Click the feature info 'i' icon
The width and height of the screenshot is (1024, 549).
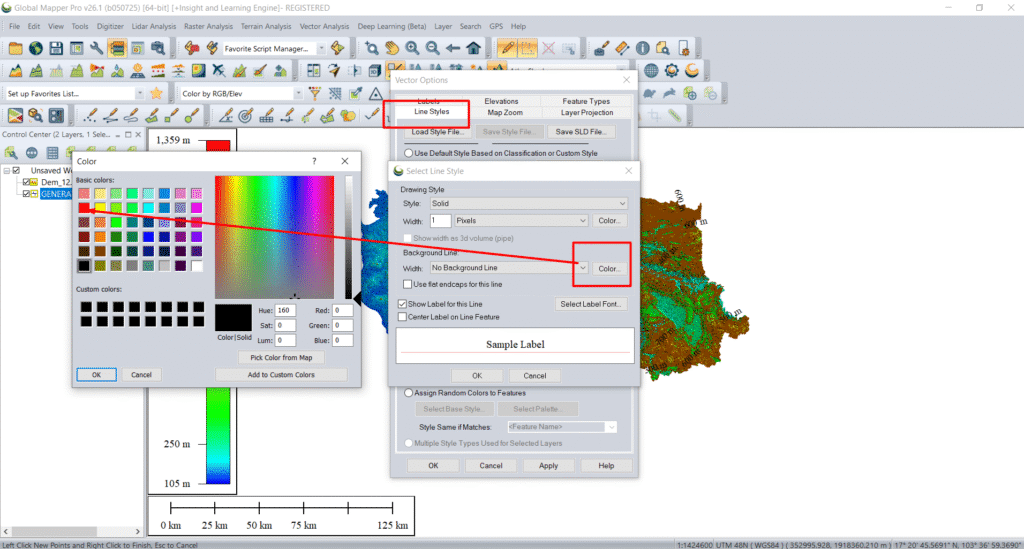(643, 48)
